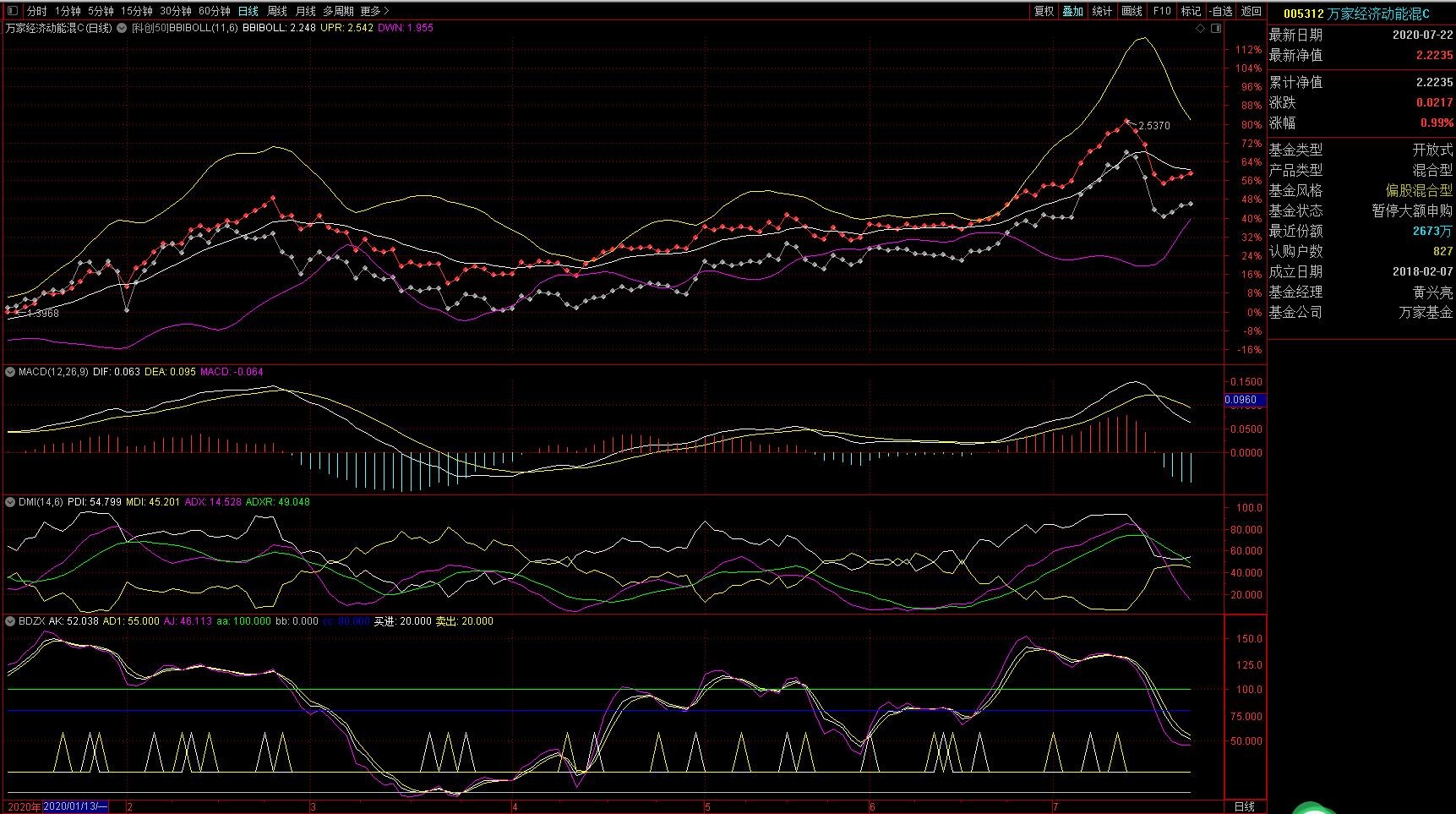This screenshot has width=1456, height=814.
Task: Click the latest date value 2020-07-22
Action: pos(1423,35)
